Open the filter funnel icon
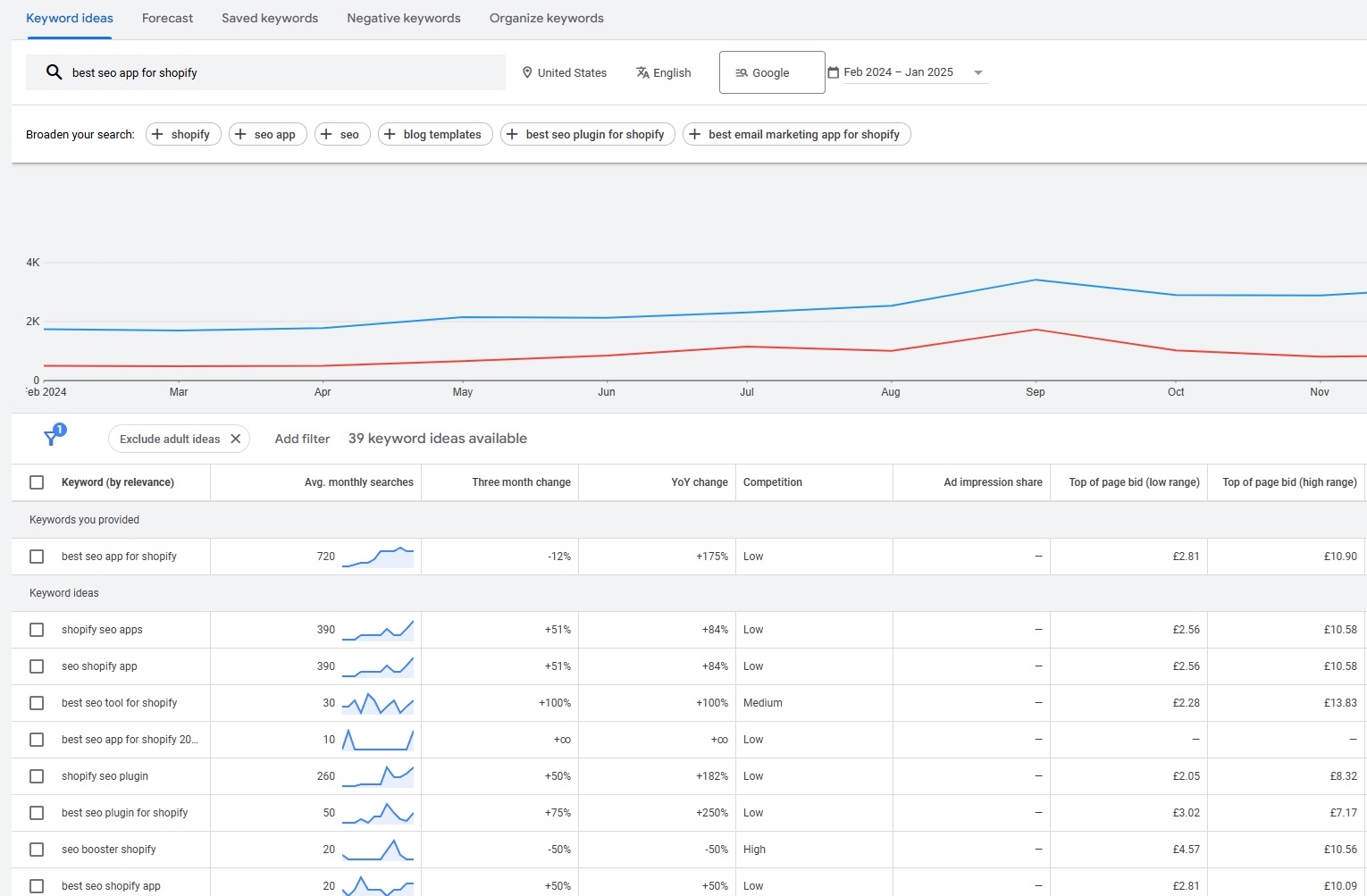The height and width of the screenshot is (896, 1367). [53, 437]
